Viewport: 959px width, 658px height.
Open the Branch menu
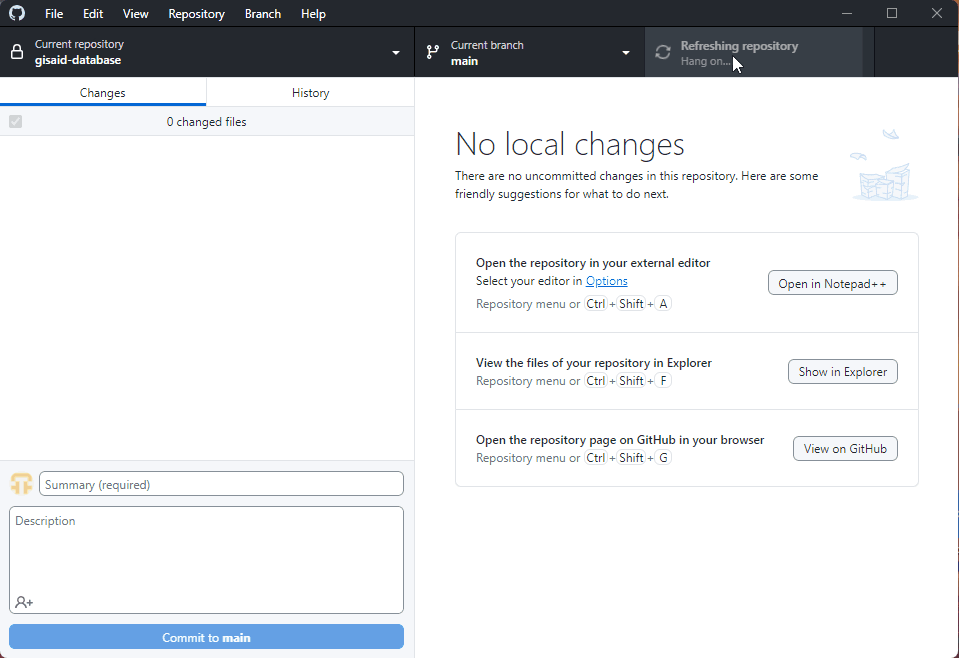(x=262, y=13)
